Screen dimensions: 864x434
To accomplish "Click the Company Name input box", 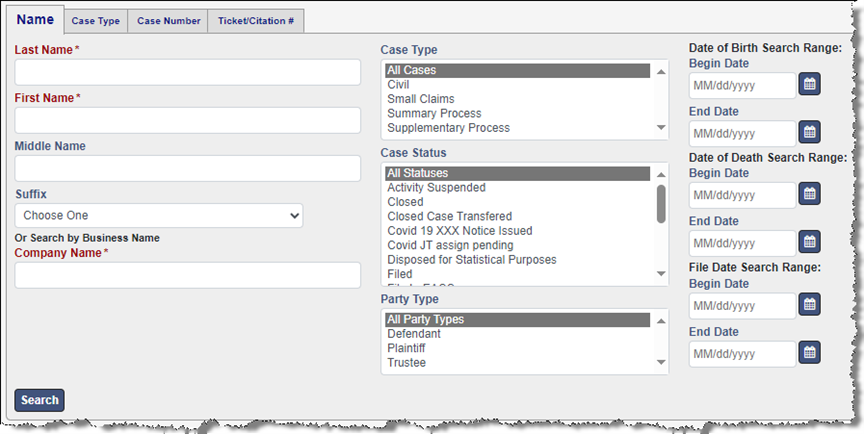I will point(187,275).
